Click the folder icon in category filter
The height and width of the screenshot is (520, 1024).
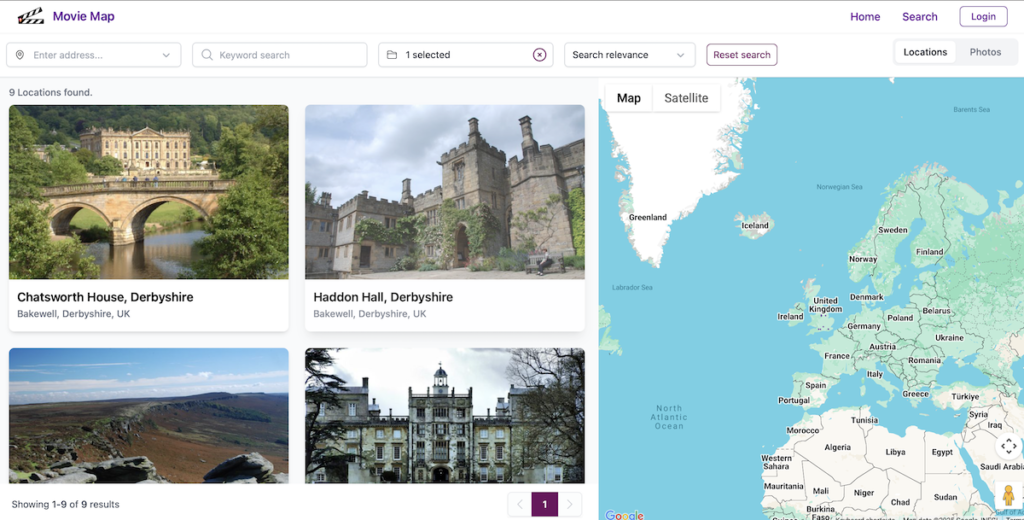click(x=392, y=55)
